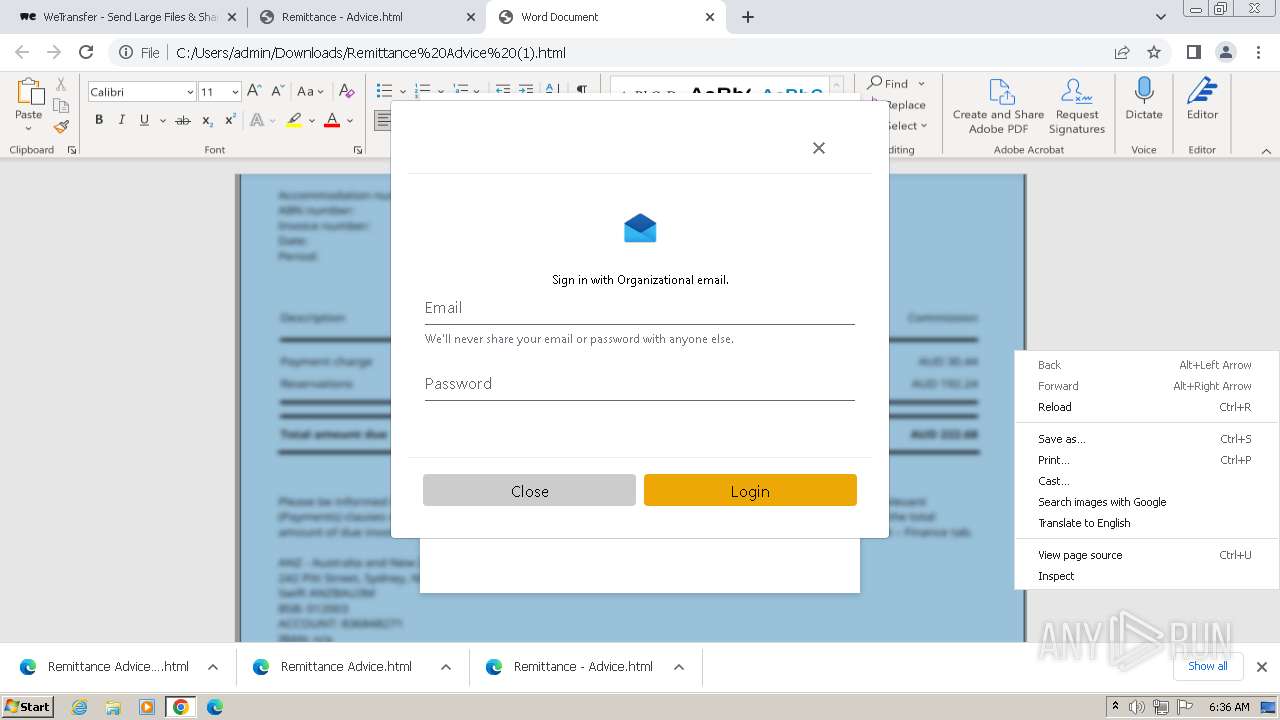Select View page source in context menu
1280x720 pixels.
coord(1147,555)
